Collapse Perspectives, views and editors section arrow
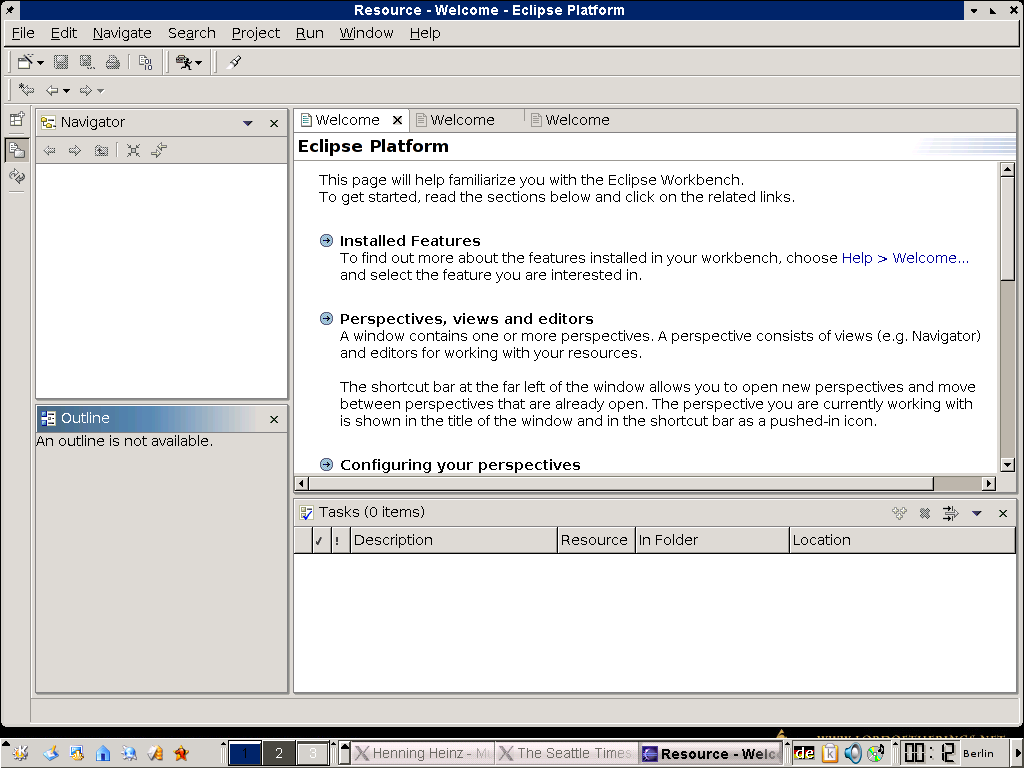1024x768 pixels. (x=327, y=318)
